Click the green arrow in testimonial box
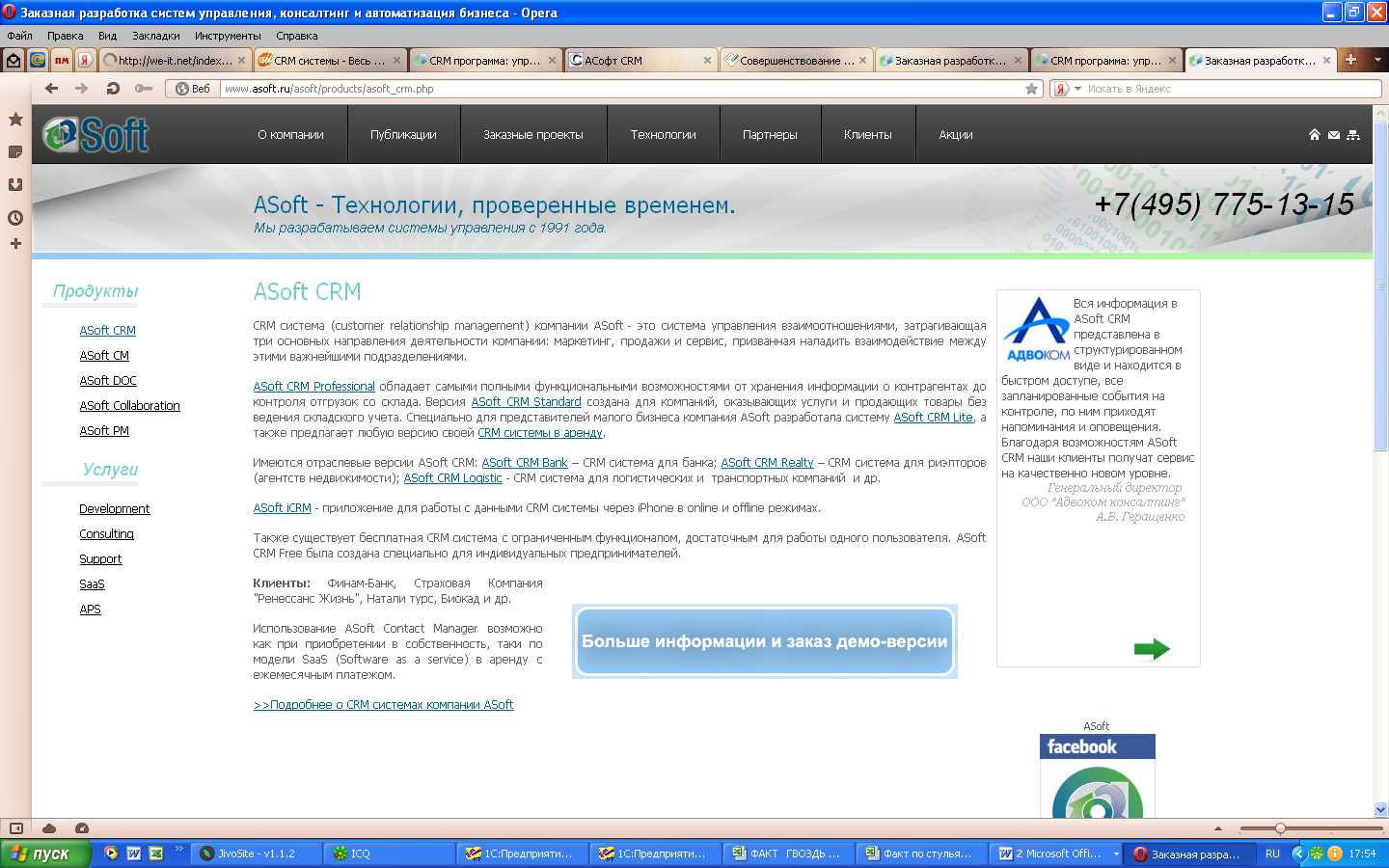Viewport: 1389px width, 868px height. pyautogui.click(x=1152, y=649)
